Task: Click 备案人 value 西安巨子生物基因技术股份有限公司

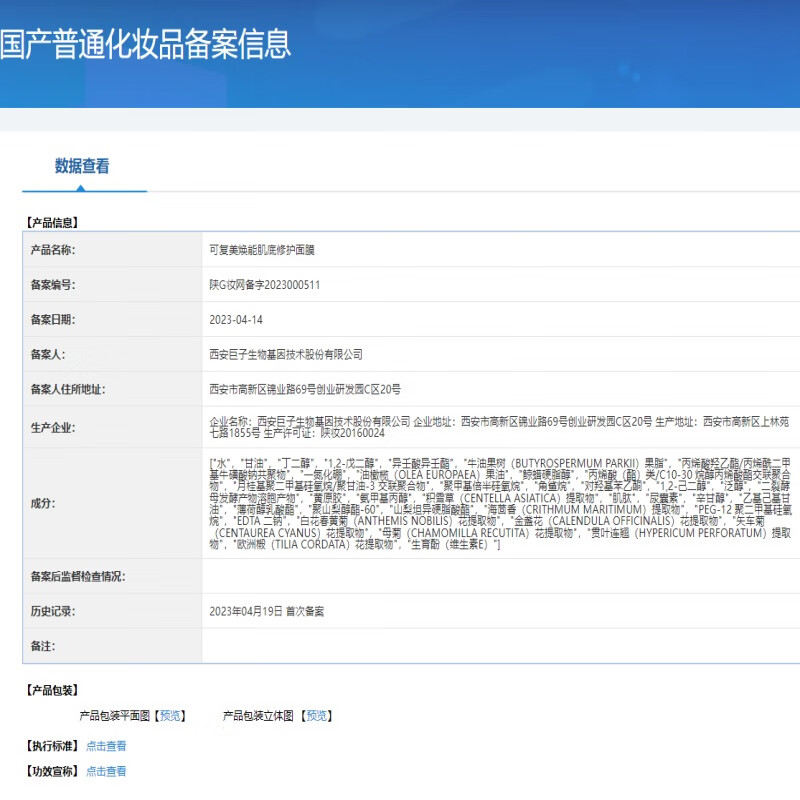Action: pos(286,355)
